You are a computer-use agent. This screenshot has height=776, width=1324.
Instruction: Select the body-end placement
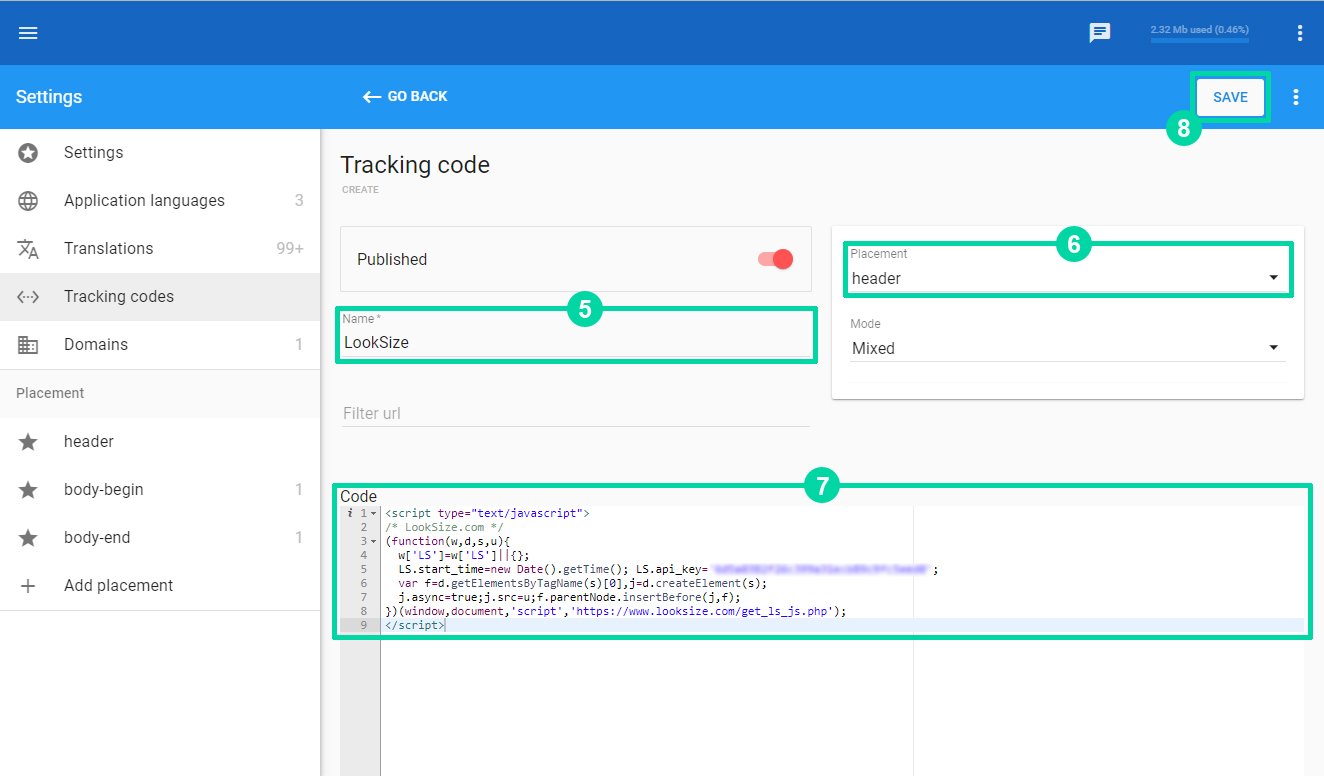pos(160,538)
